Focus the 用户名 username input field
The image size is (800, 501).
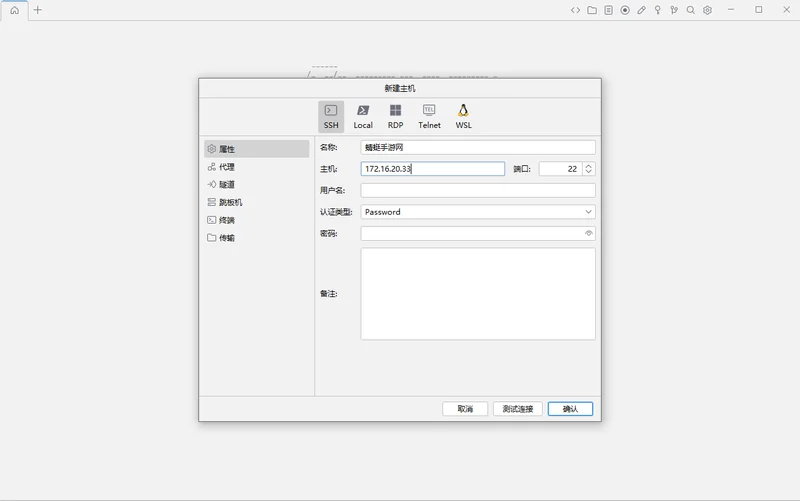click(478, 190)
